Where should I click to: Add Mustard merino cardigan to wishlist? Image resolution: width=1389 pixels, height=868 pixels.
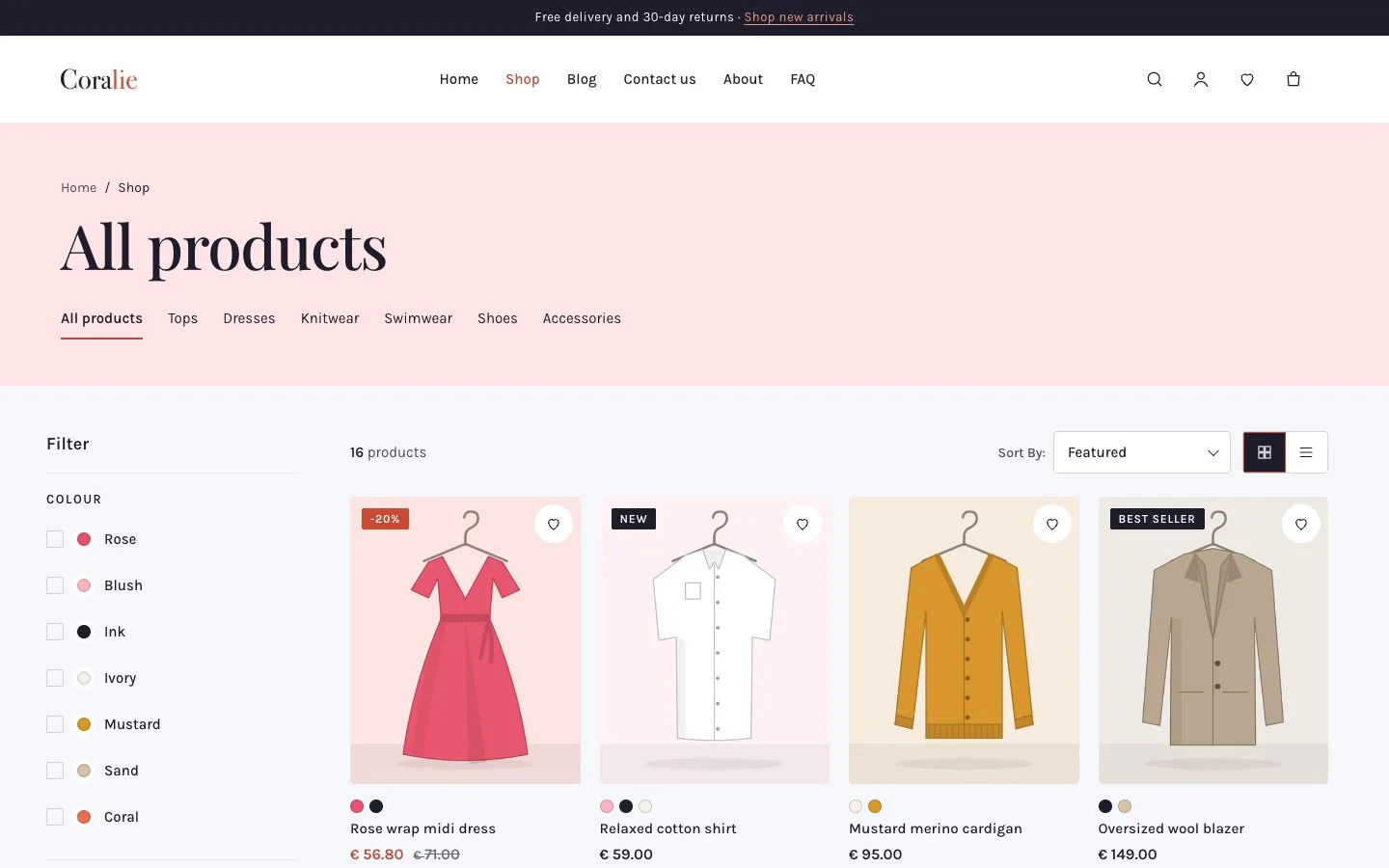(x=1052, y=524)
